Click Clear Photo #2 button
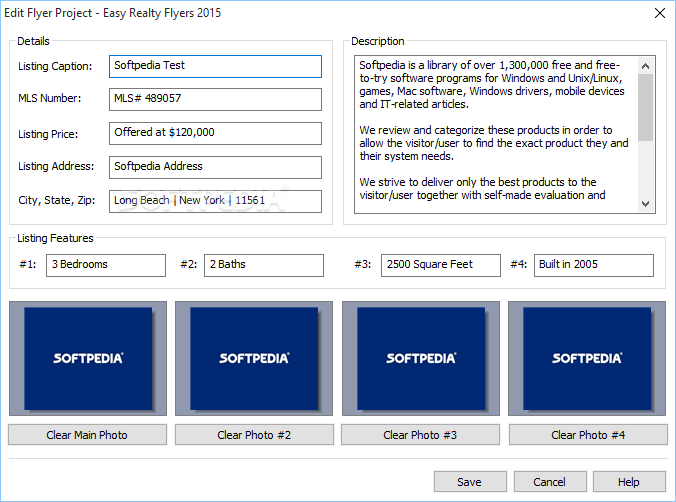Viewport: 676px width, 502px height. tap(254, 435)
